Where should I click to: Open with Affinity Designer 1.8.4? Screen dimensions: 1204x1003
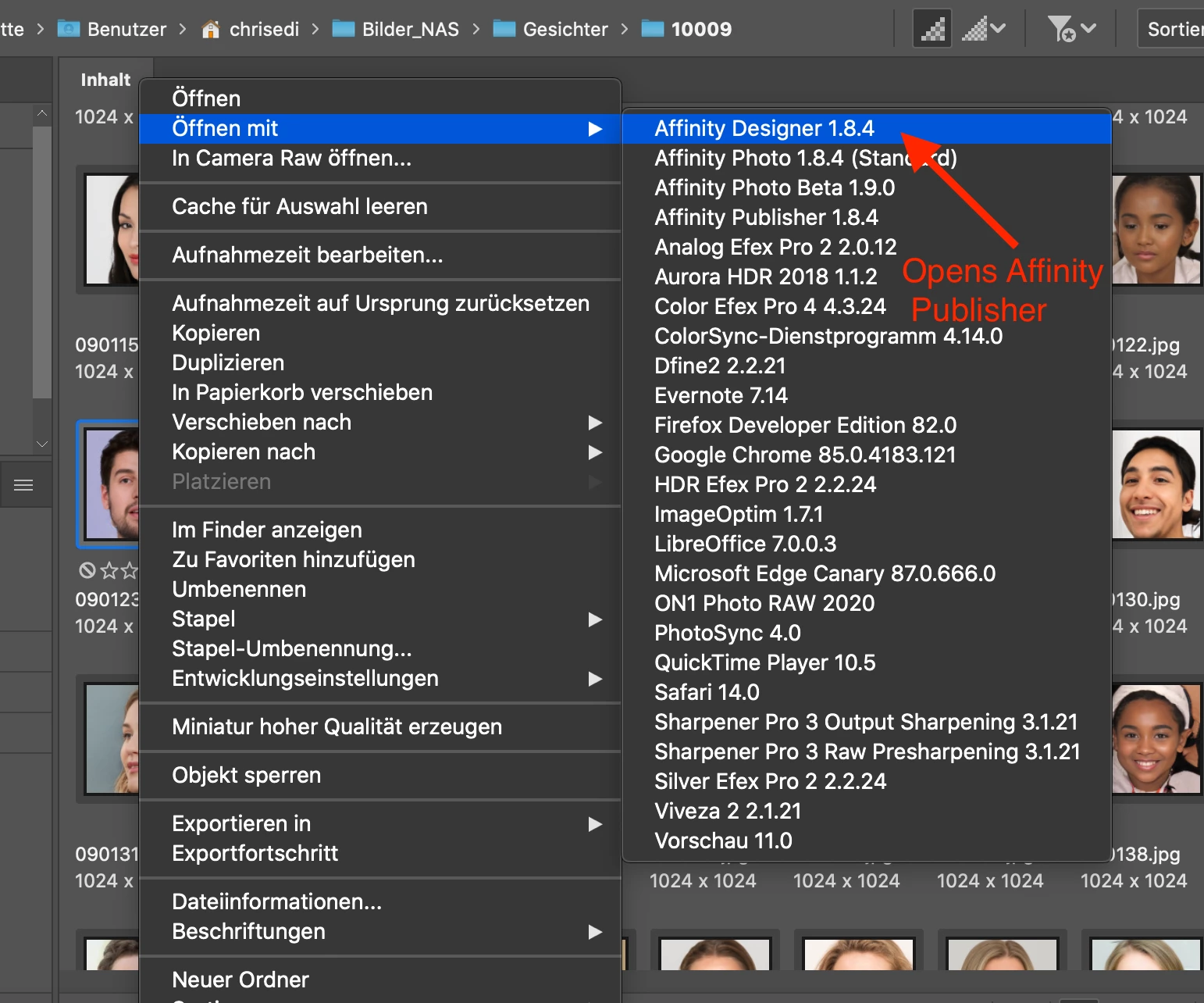point(867,128)
